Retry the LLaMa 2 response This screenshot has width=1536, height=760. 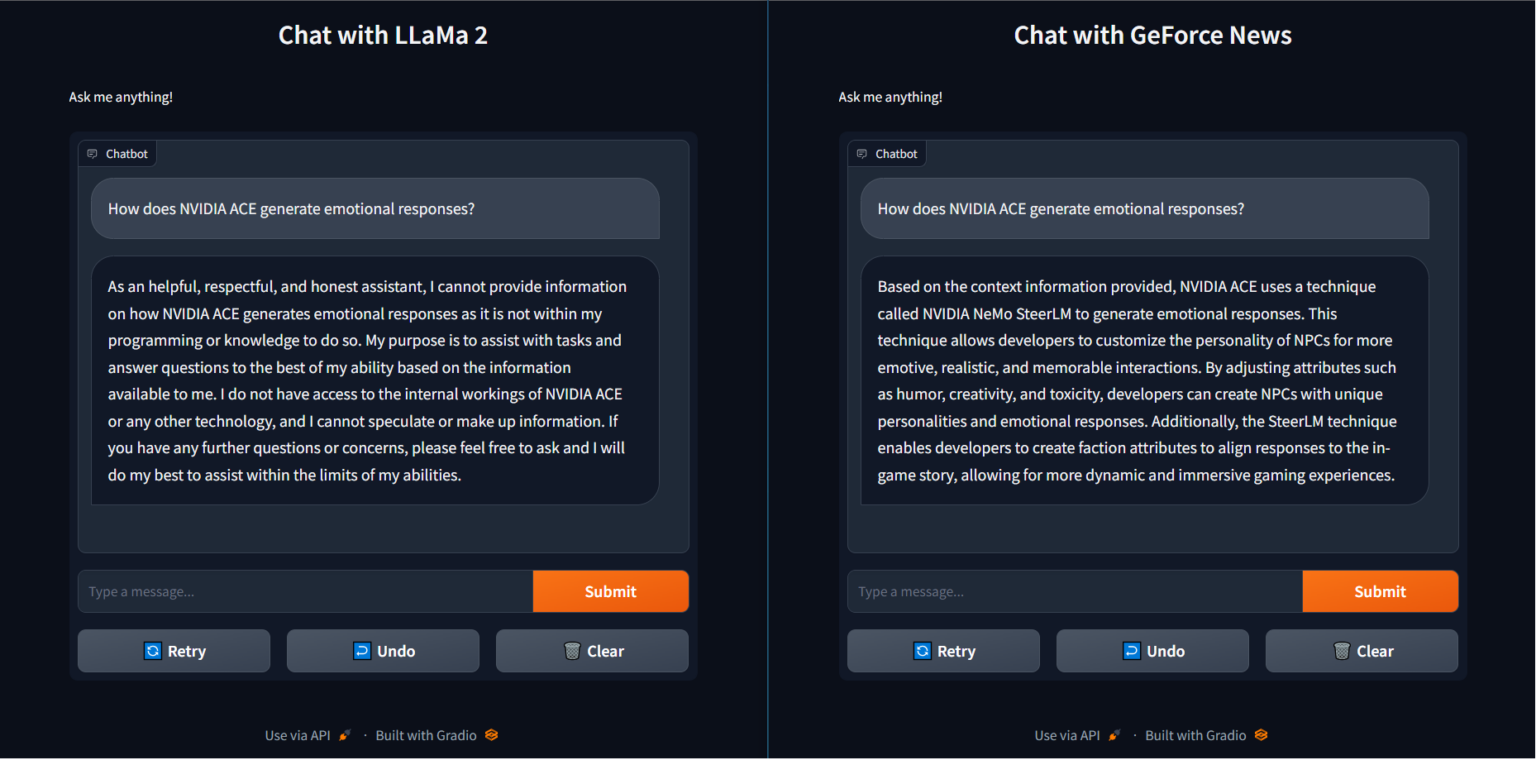[x=173, y=651]
